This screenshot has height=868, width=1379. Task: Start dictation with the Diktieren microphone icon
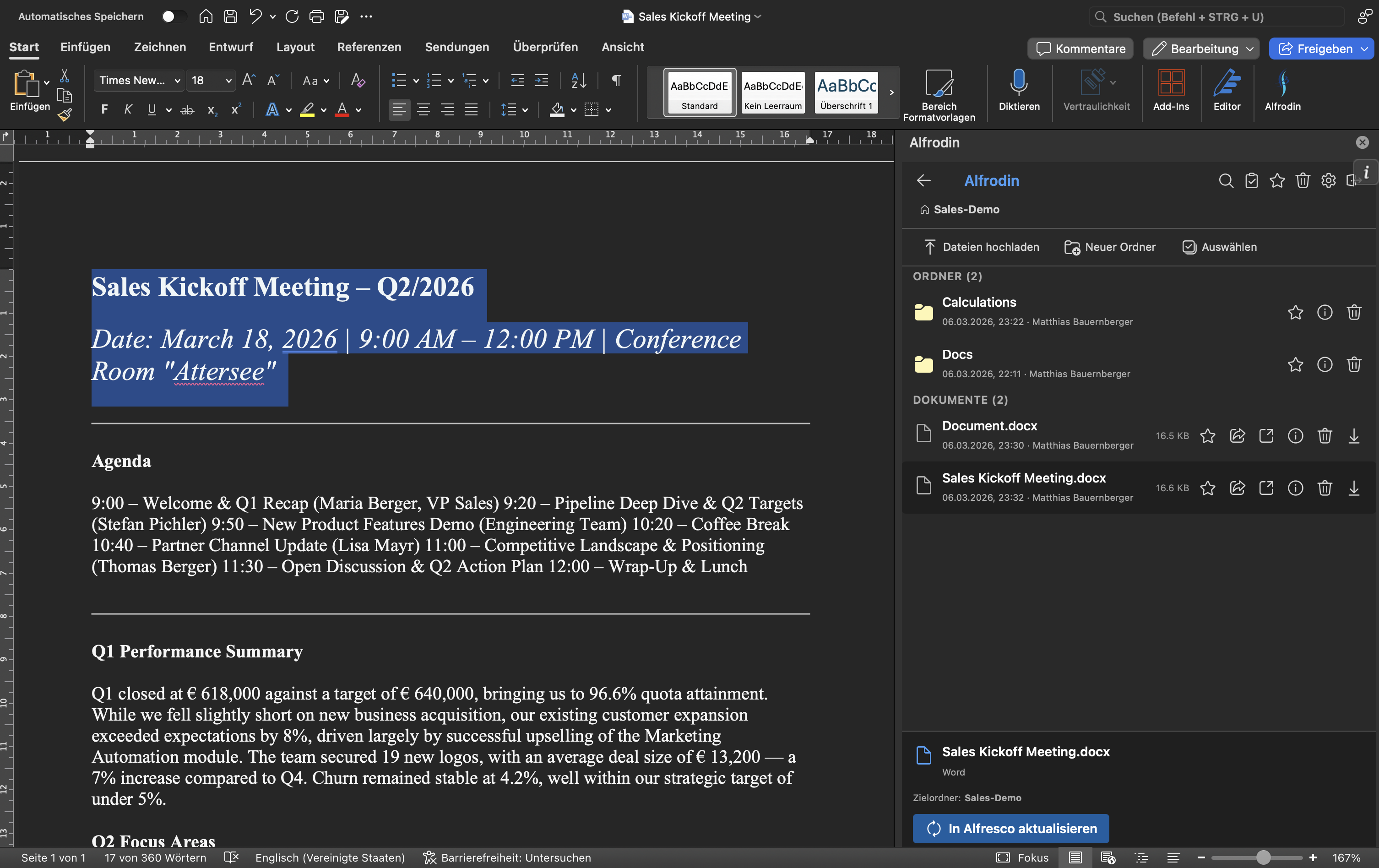click(1019, 92)
